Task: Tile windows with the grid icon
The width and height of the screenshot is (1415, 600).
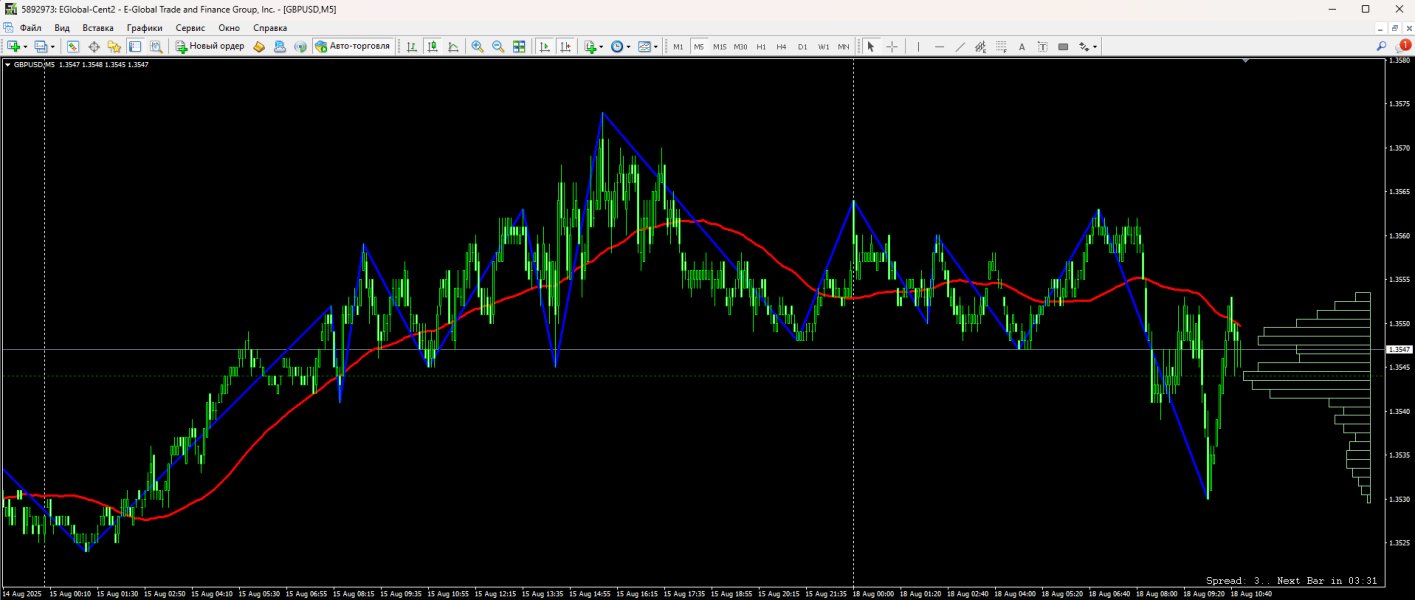Action: [x=519, y=47]
